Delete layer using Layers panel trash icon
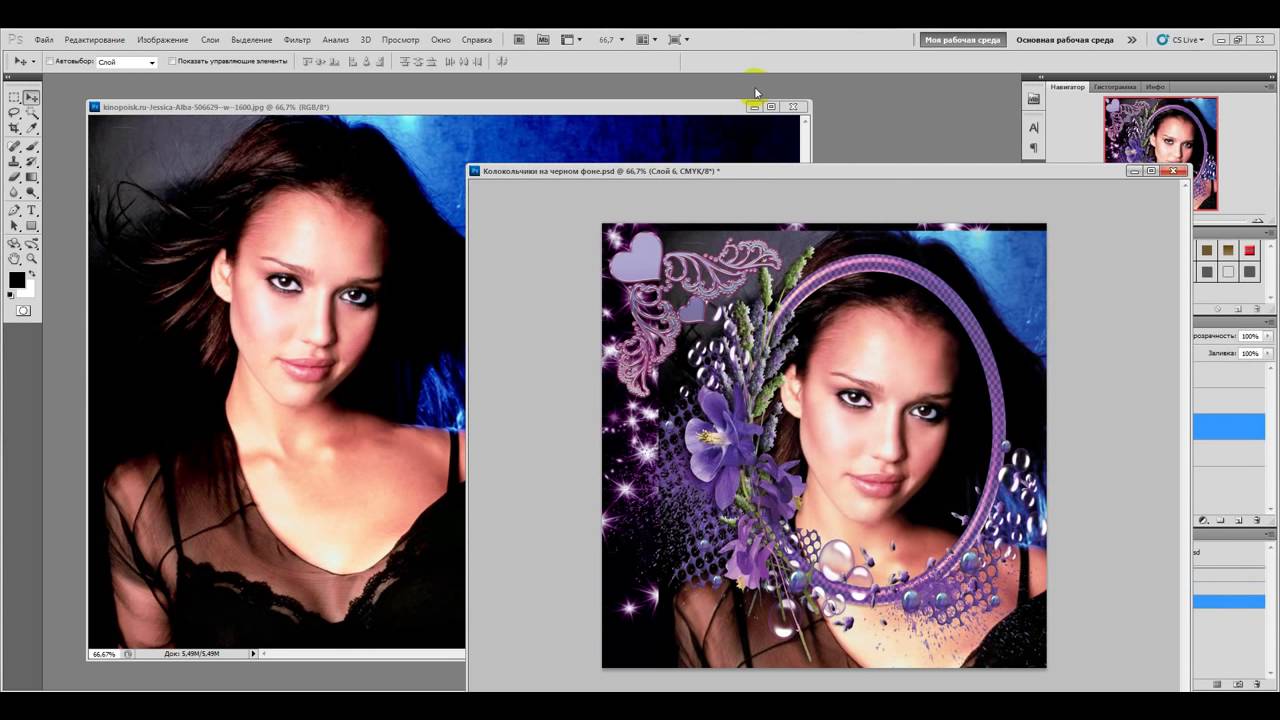Screen dimensions: 1280x720 1257,521
